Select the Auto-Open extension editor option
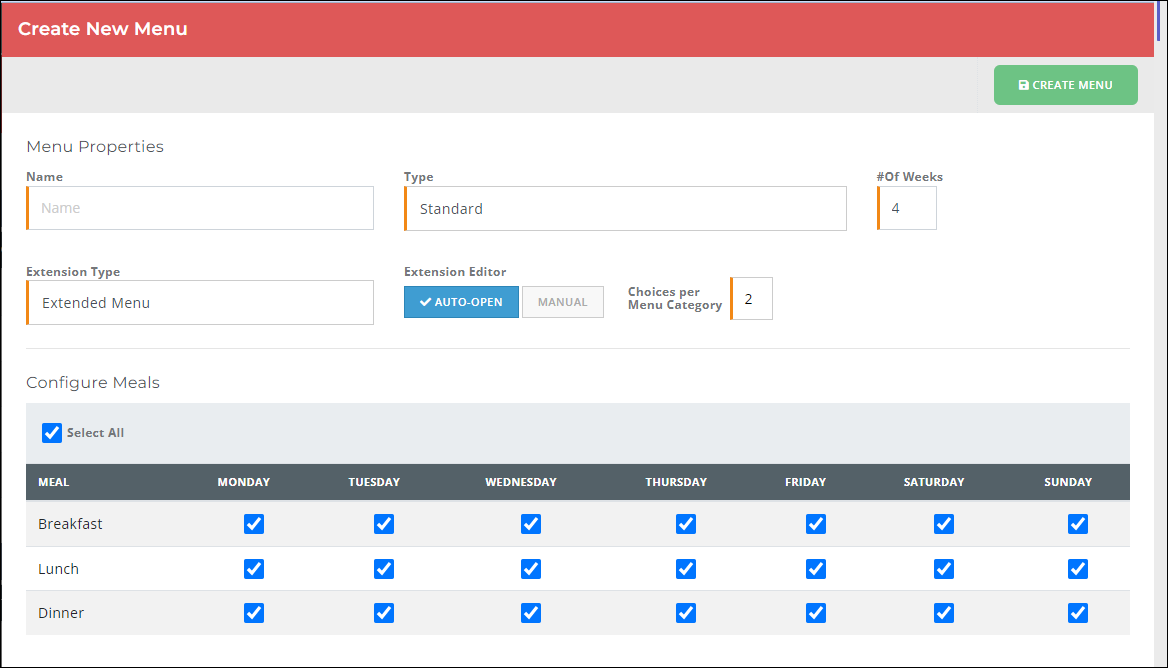The height and width of the screenshot is (668, 1168). [461, 301]
